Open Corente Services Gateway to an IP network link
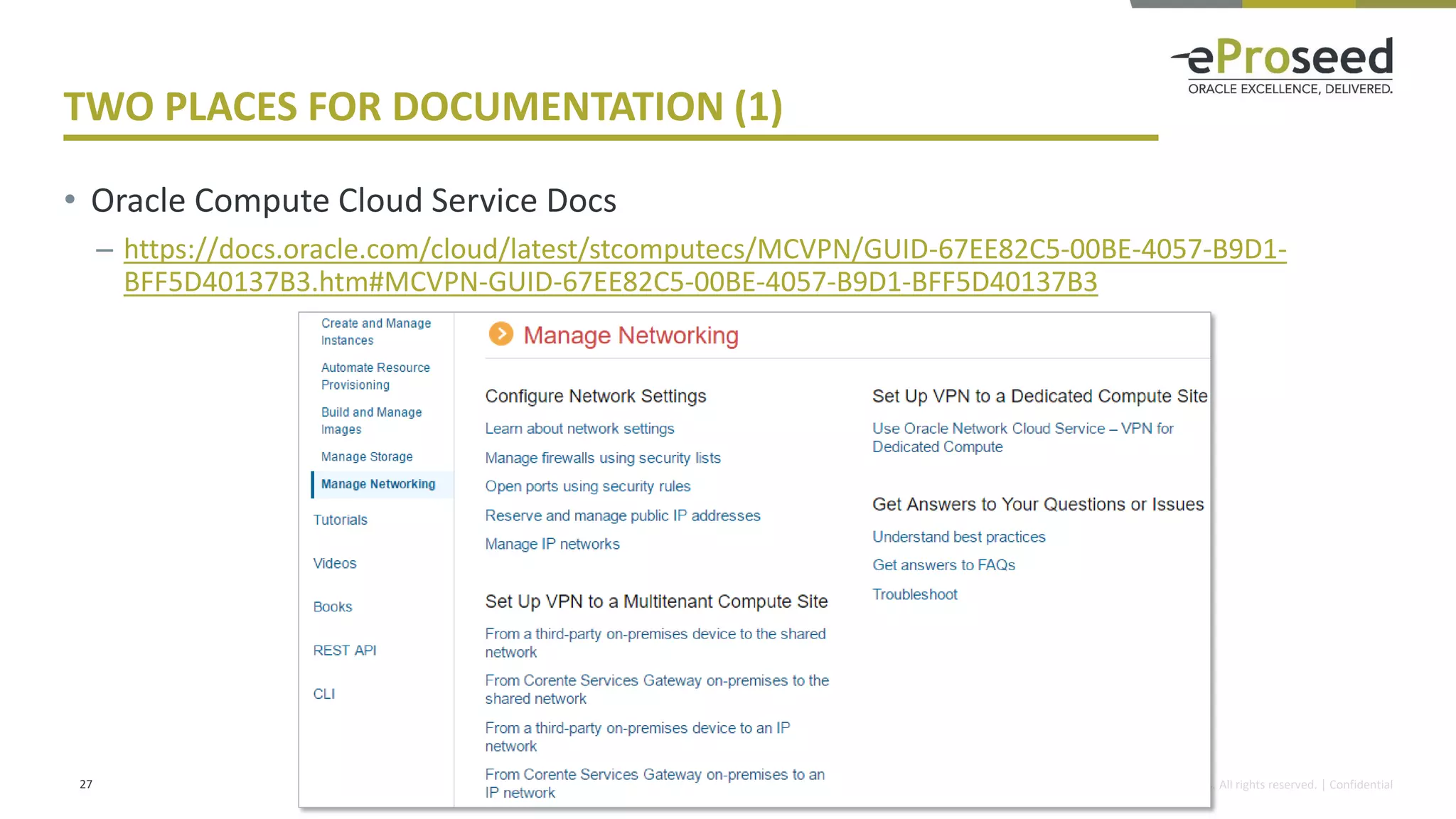The width and height of the screenshot is (1456, 819). (655, 783)
